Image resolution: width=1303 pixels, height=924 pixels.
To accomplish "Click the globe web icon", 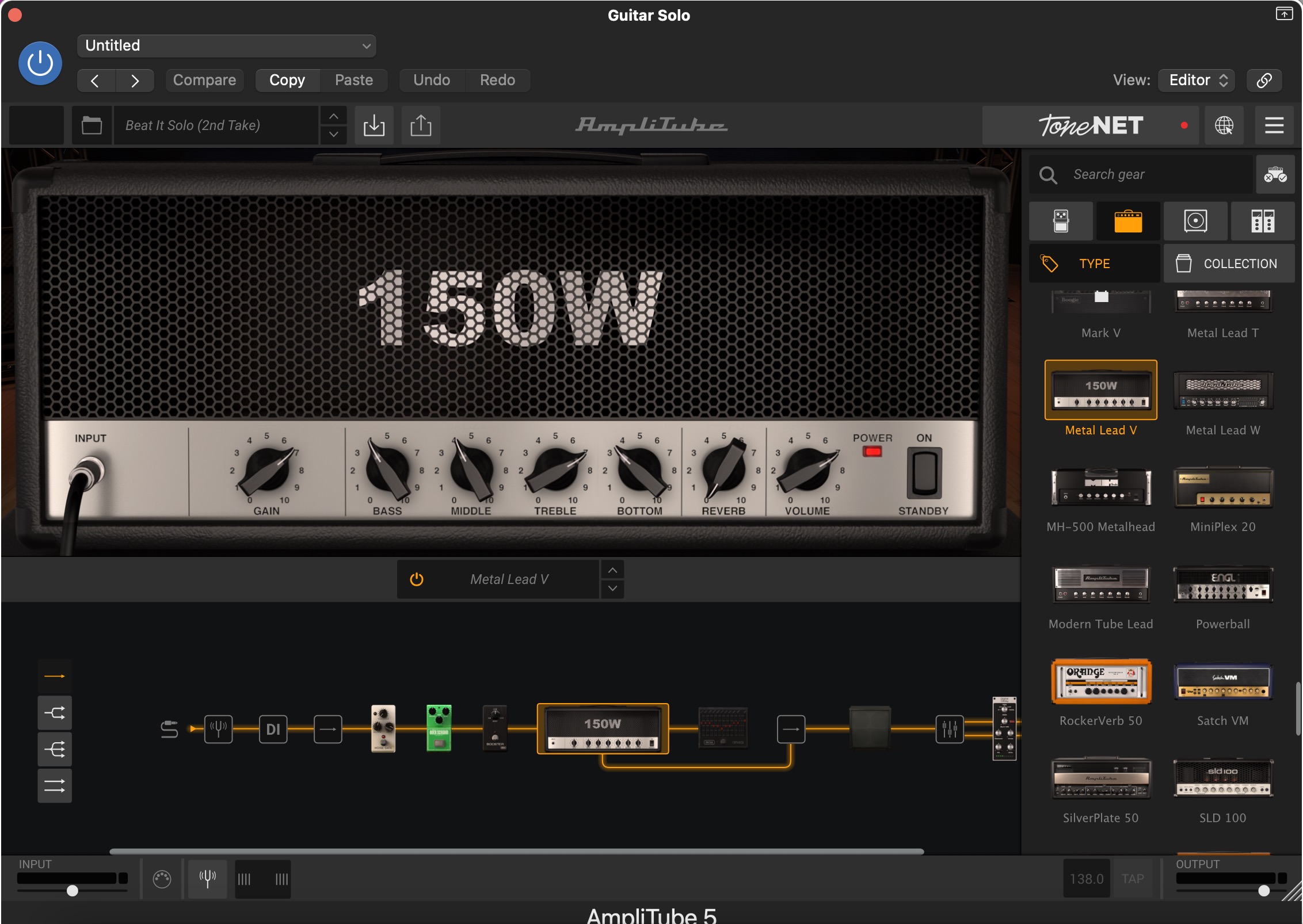I will pos(1224,125).
